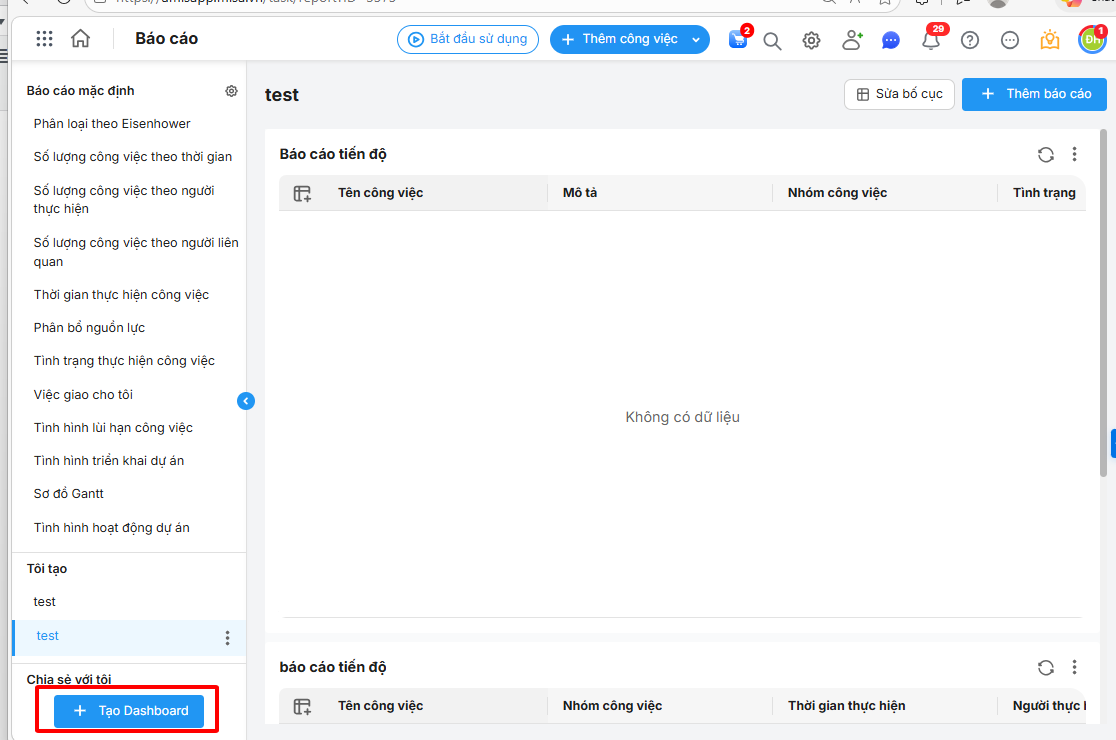Click the gear next to Báo cáo mặc định
The image size is (1116, 740).
(x=231, y=91)
